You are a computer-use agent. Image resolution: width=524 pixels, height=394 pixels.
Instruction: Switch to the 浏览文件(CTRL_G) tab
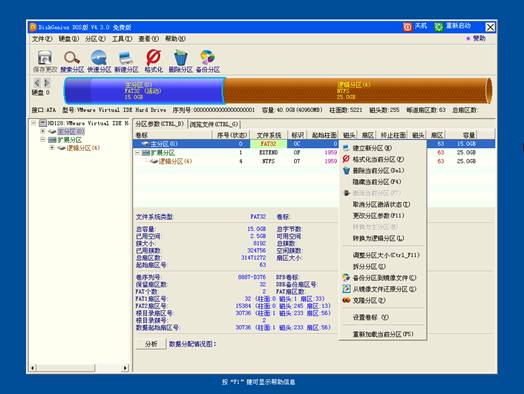tap(214, 124)
